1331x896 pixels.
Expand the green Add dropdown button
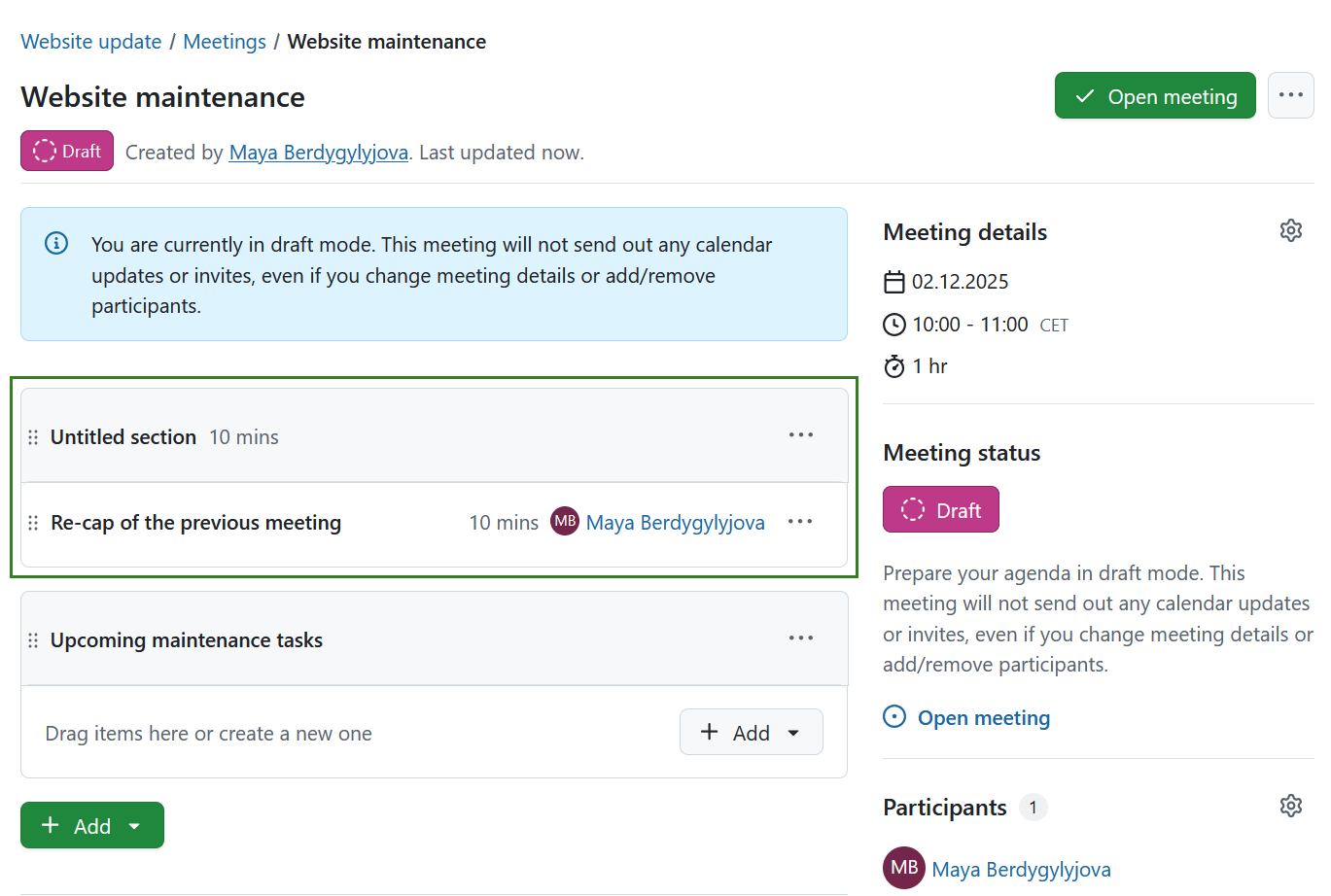(92, 826)
